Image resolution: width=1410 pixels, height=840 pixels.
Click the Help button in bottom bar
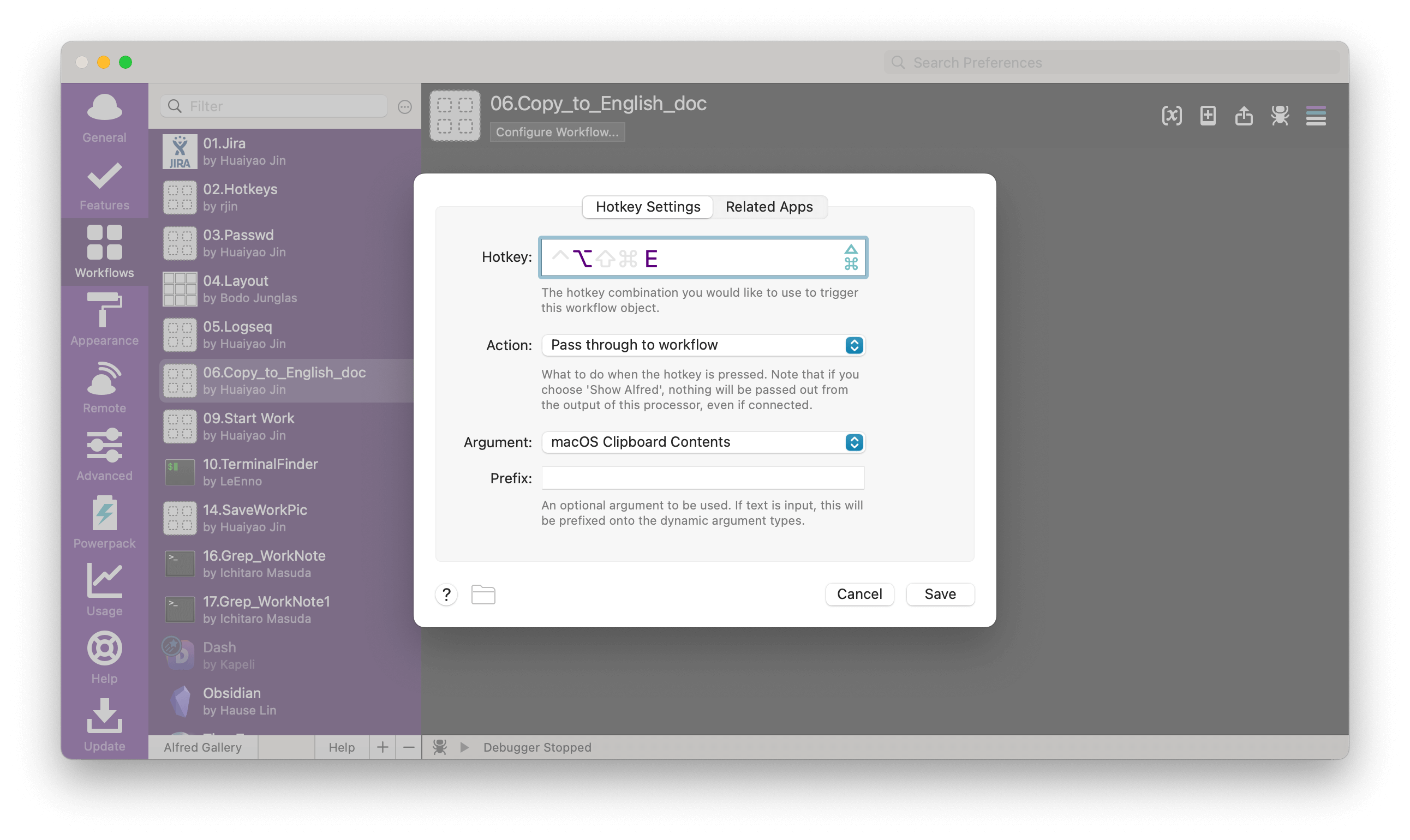point(342,747)
